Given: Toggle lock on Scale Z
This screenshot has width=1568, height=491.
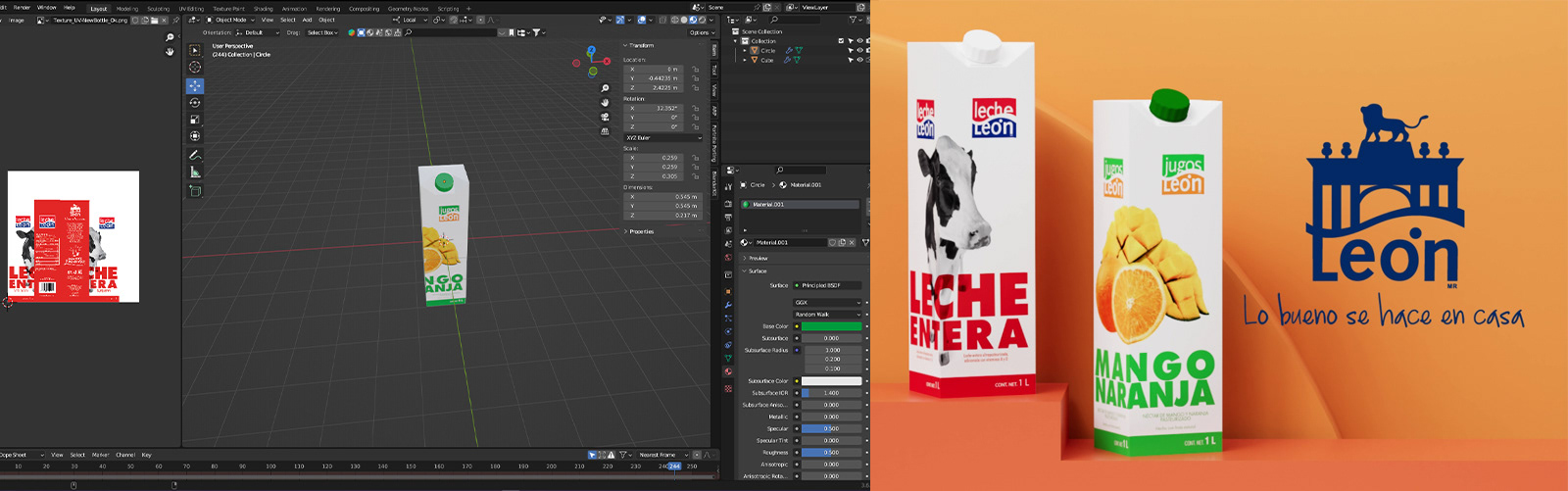Looking at the screenshot, I should (x=695, y=176).
